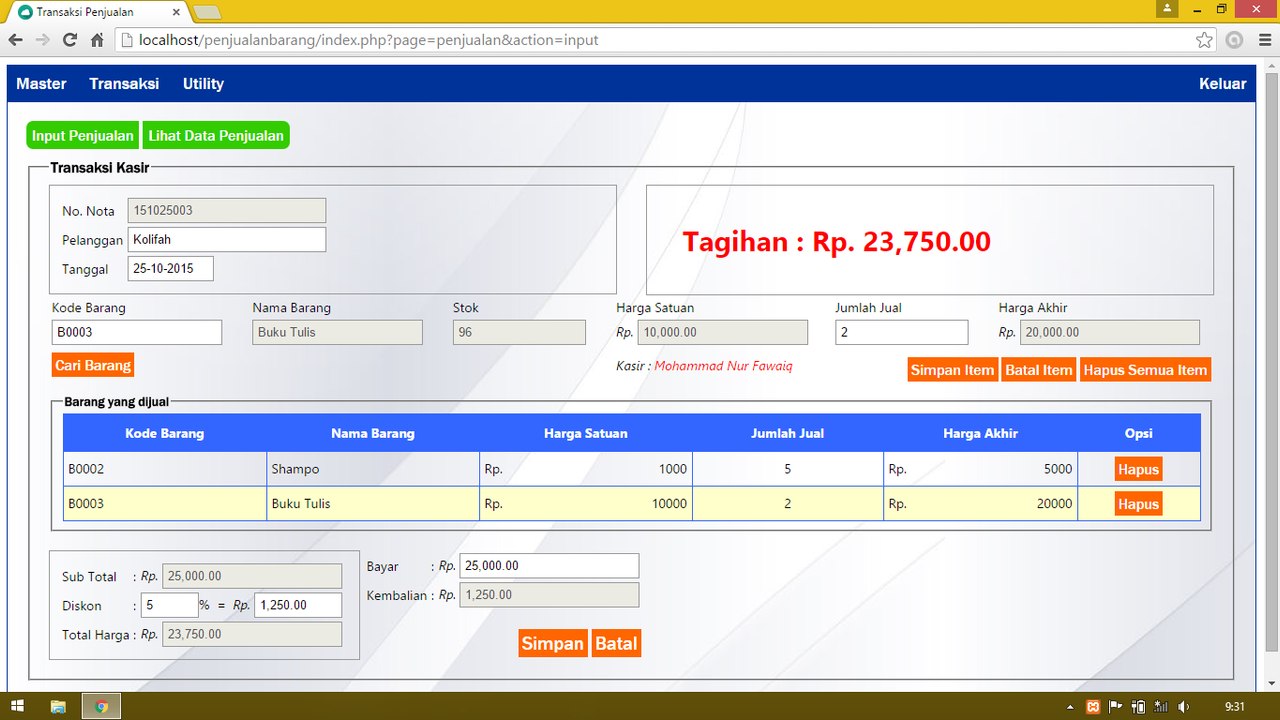Viewport: 1280px width, 720px height.
Task: Open the Utility menu
Action: (203, 84)
